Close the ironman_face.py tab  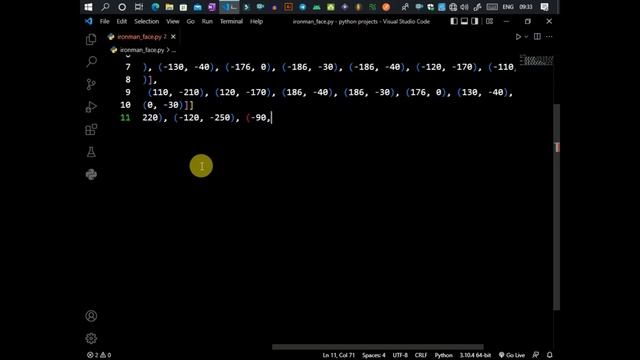click(x=173, y=37)
